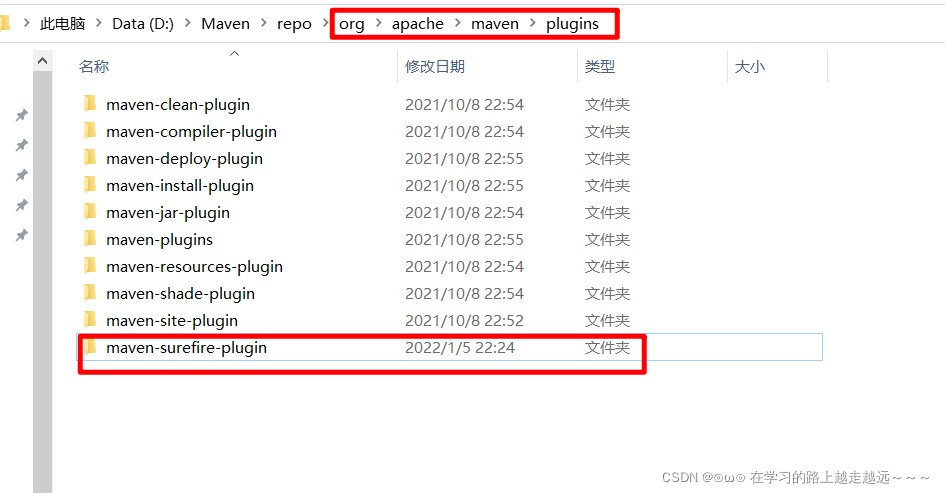Expand the chevron after org in the path
945x493 pixels.
point(378,23)
